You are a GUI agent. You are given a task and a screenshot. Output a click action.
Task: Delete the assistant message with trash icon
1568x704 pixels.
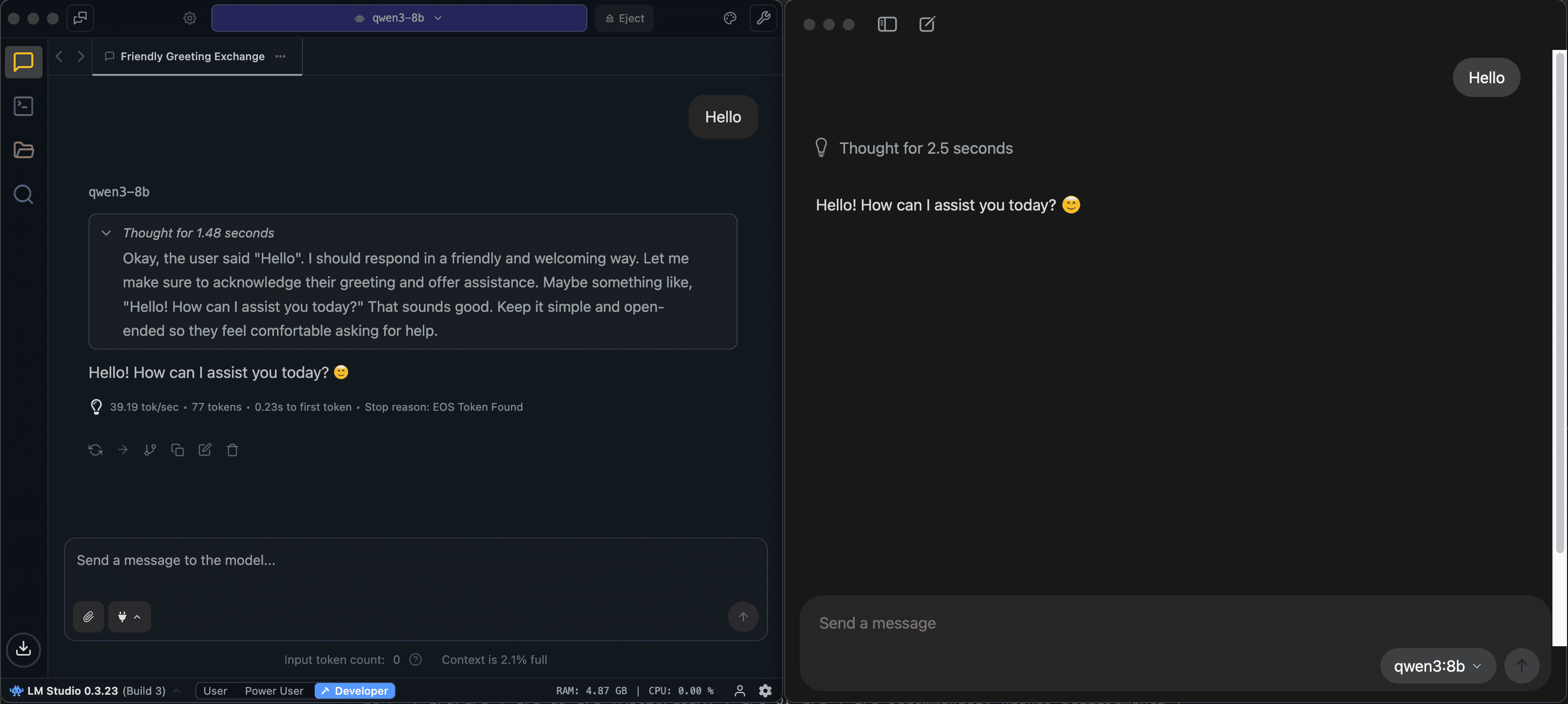232,450
